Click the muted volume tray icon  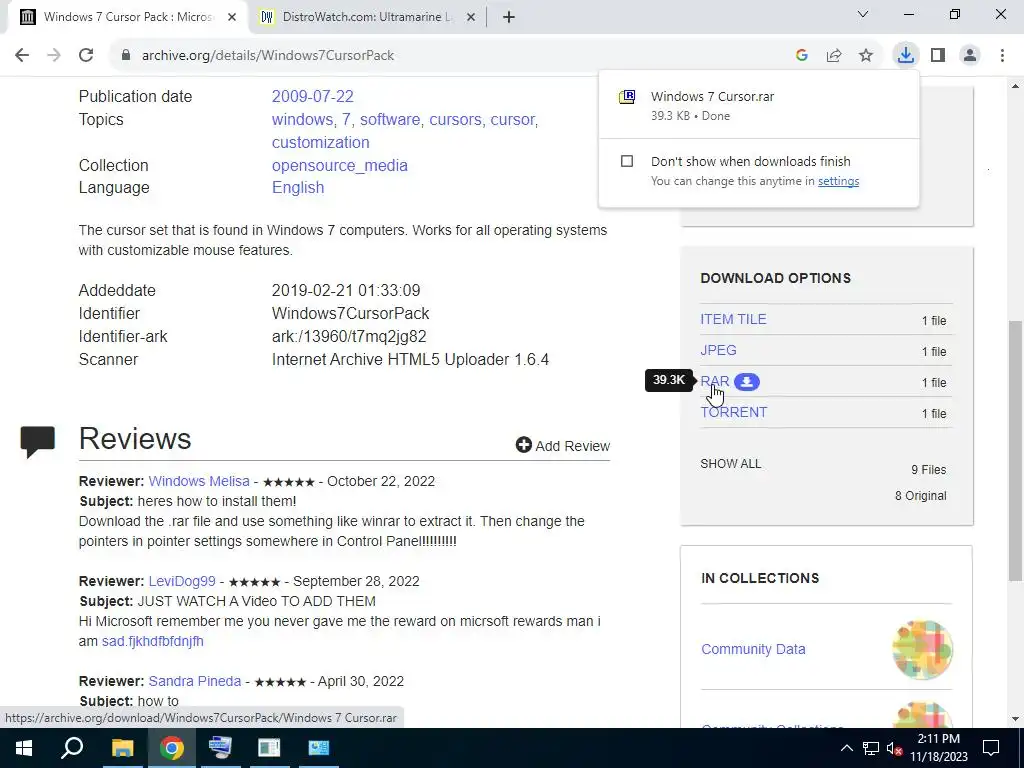click(894, 748)
